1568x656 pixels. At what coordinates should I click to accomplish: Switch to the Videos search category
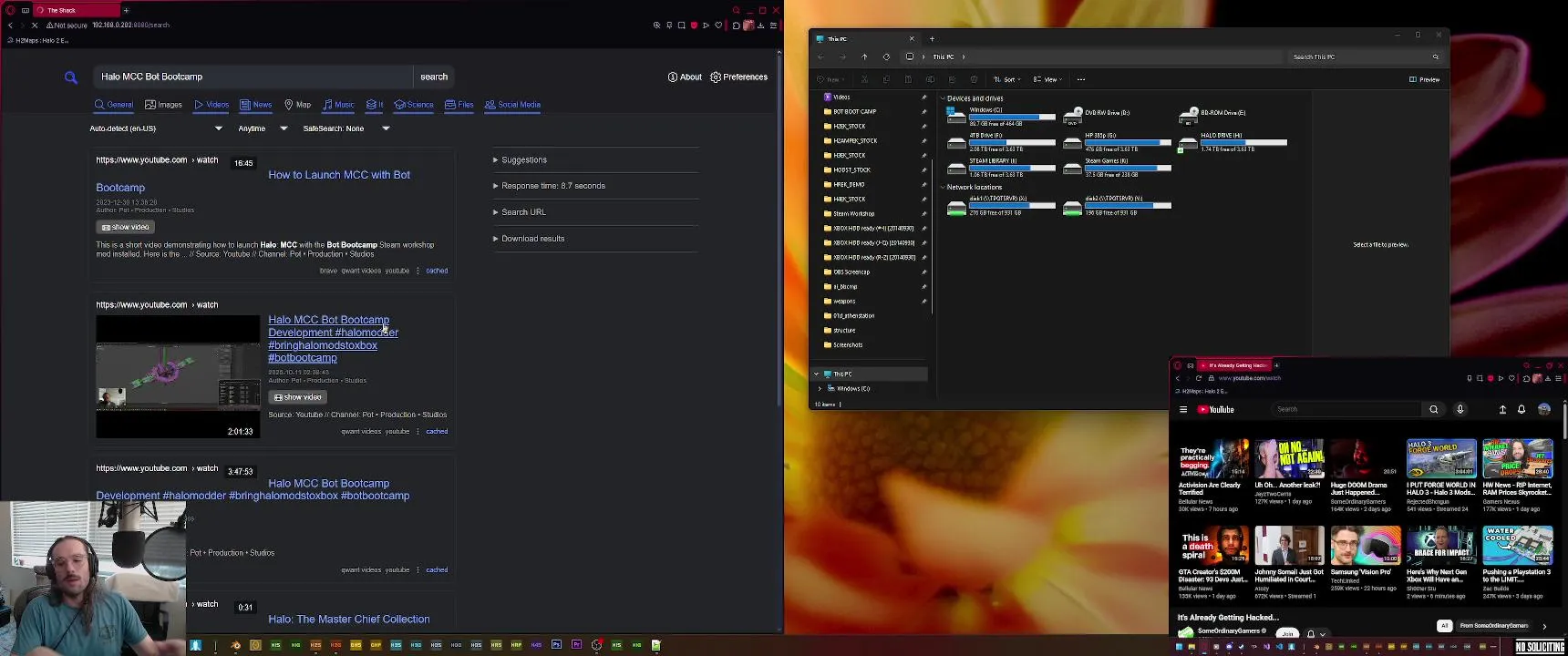[211, 105]
